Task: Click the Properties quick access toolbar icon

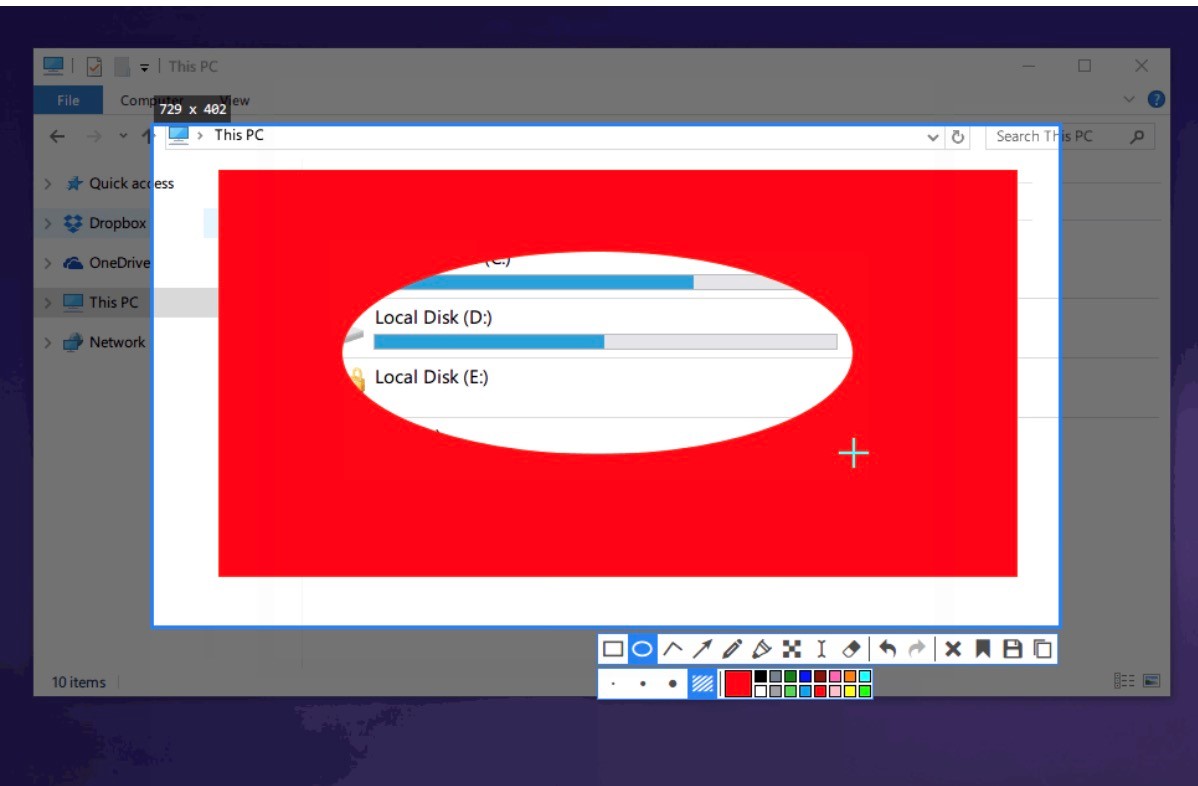Action: (94, 66)
